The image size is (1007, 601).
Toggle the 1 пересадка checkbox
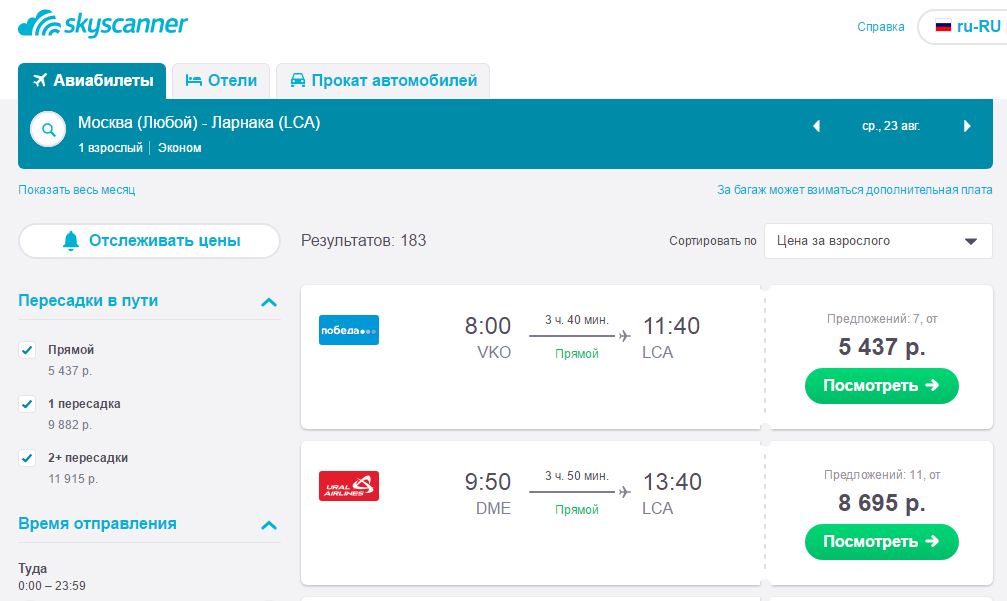[28, 404]
